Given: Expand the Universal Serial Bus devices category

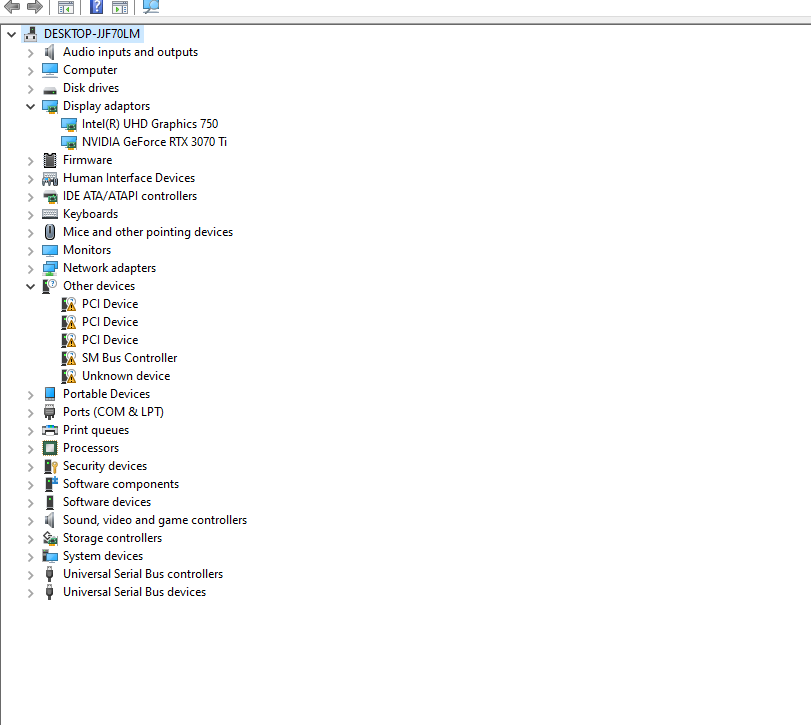Looking at the screenshot, I should [x=31, y=593].
